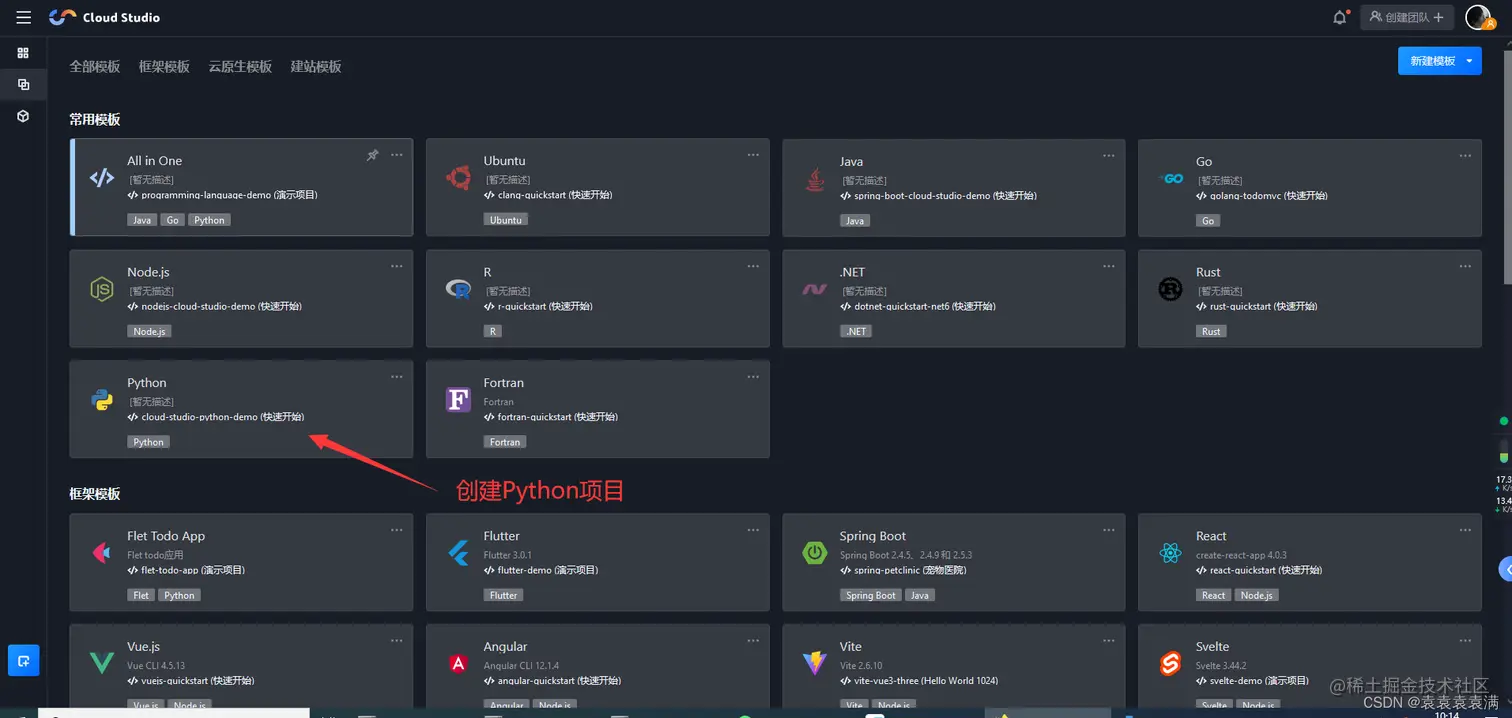Switch to the 全部模板 tab
Image resolution: width=1512 pixels, height=718 pixels.
[x=95, y=67]
